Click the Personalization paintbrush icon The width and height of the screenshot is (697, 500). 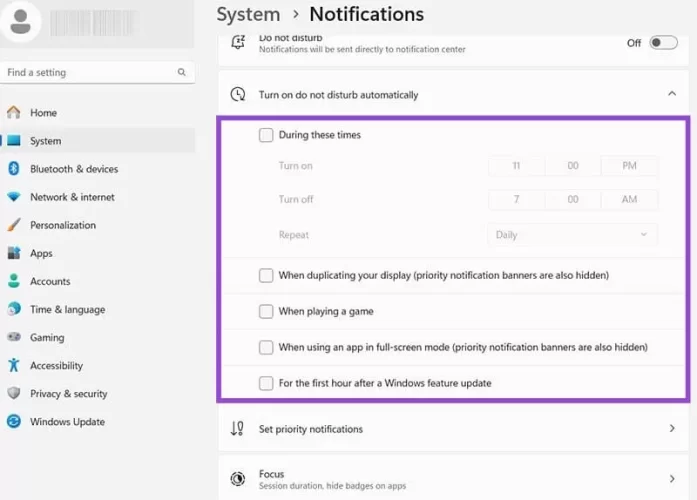pyautogui.click(x=14, y=225)
